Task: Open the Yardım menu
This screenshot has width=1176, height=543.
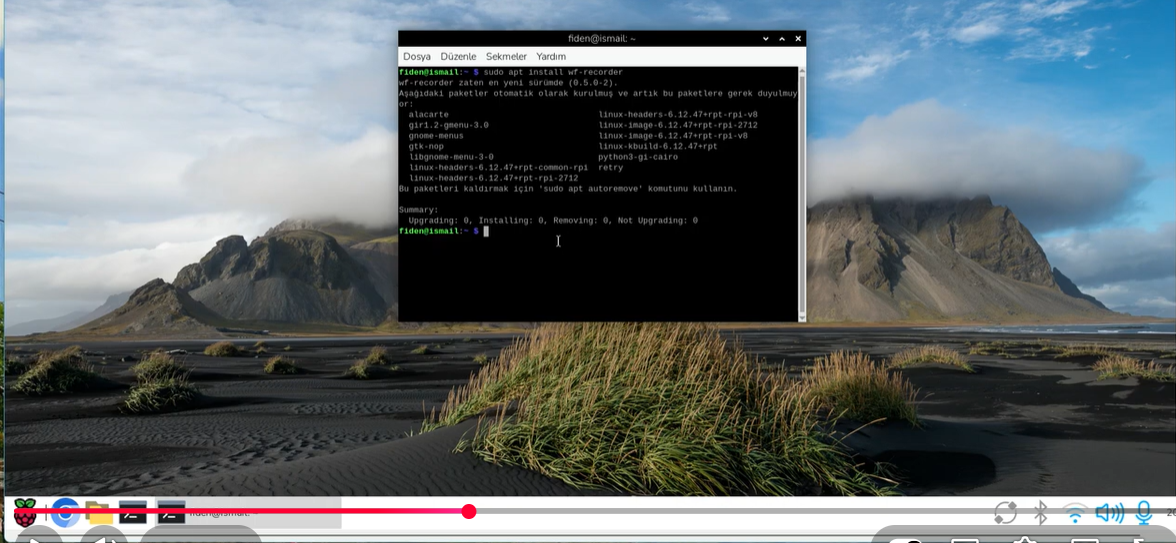Action: pyautogui.click(x=551, y=57)
